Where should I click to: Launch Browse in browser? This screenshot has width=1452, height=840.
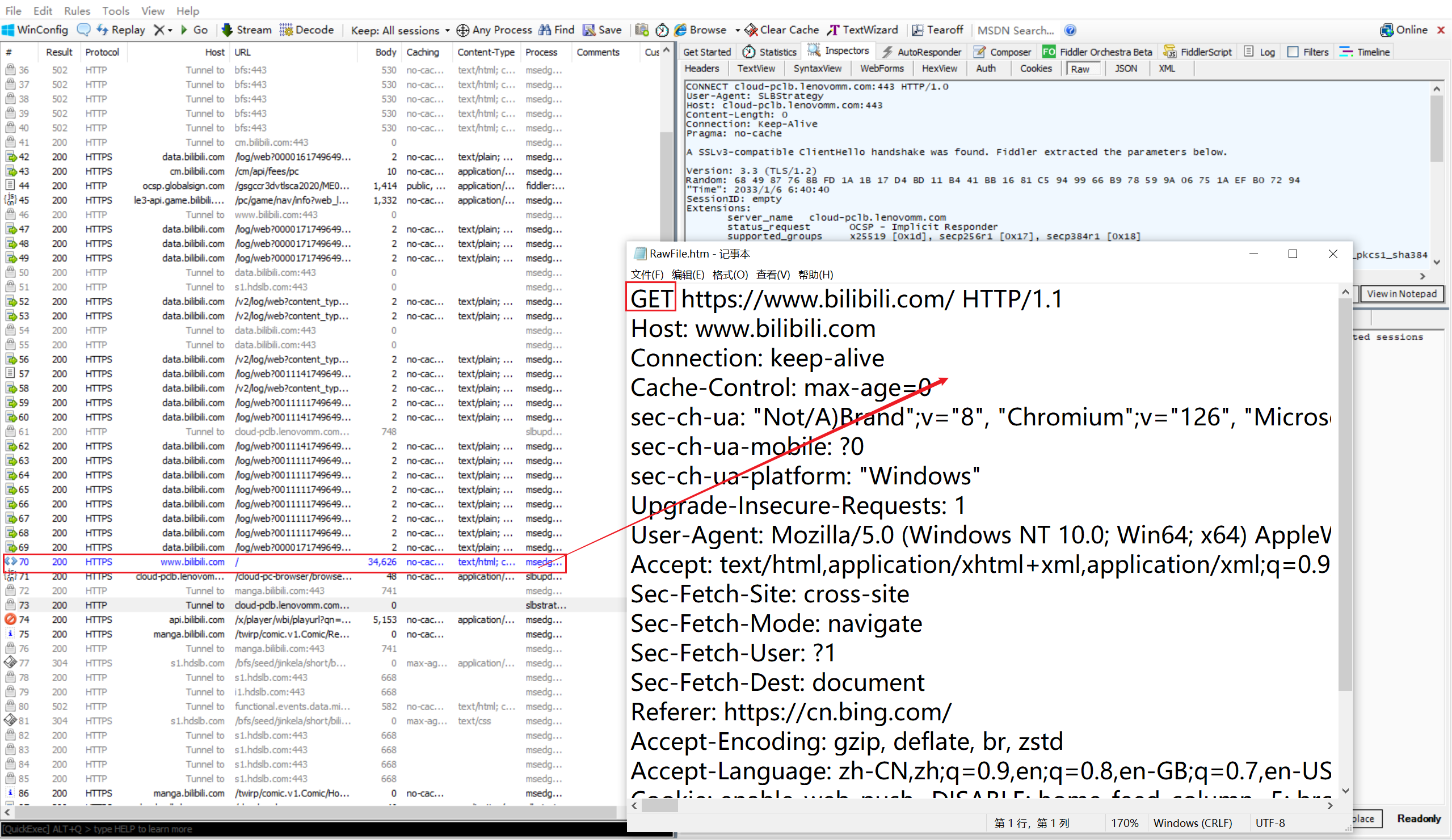pos(700,30)
